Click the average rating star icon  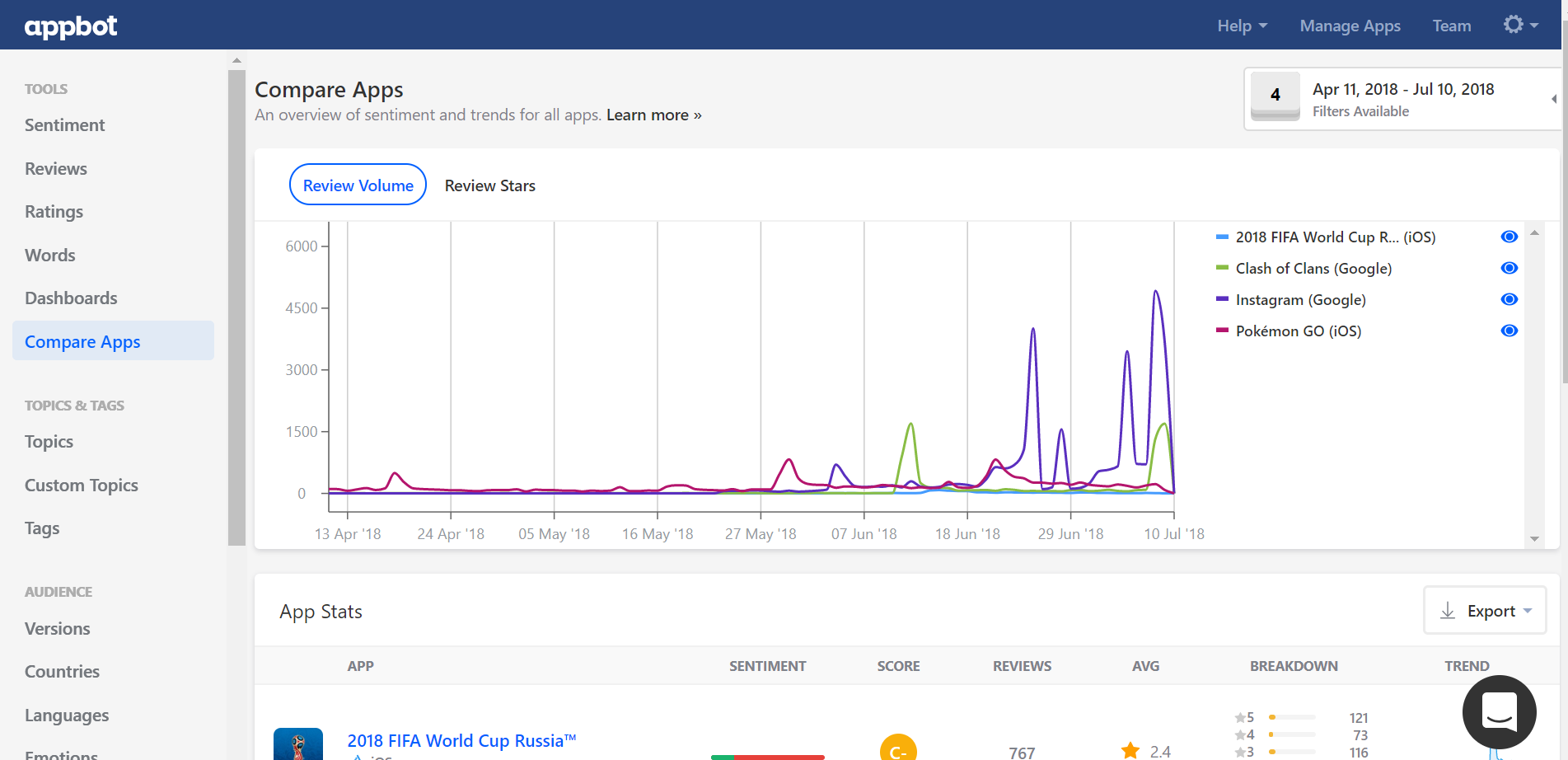pyautogui.click(x=1130, y=750)
